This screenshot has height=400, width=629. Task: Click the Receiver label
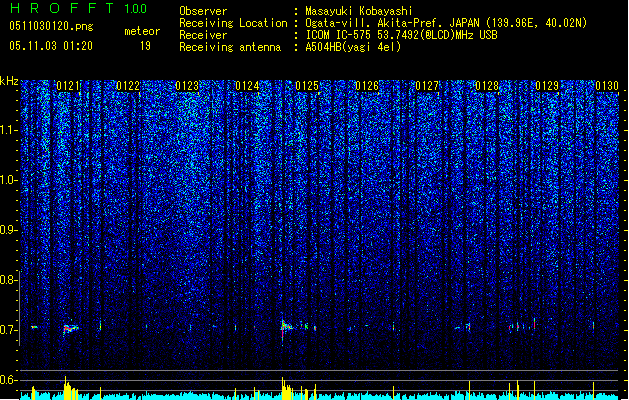coord(203,35)
